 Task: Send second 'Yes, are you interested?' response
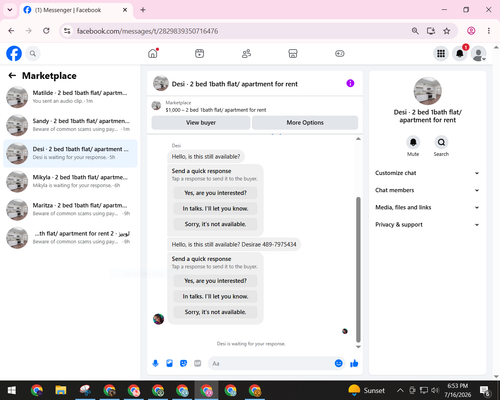[215, 281]
